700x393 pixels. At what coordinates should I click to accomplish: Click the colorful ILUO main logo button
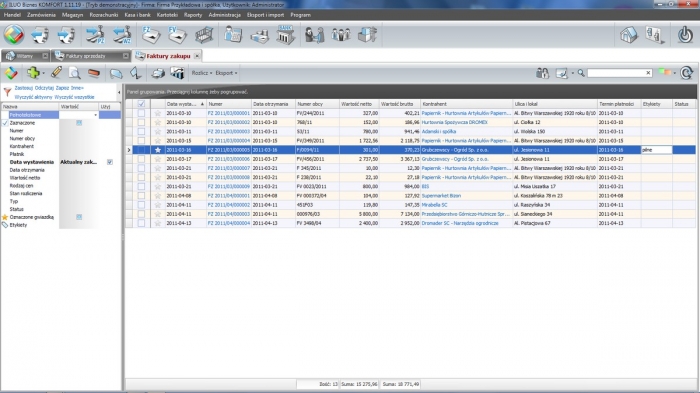click(14, 35)
